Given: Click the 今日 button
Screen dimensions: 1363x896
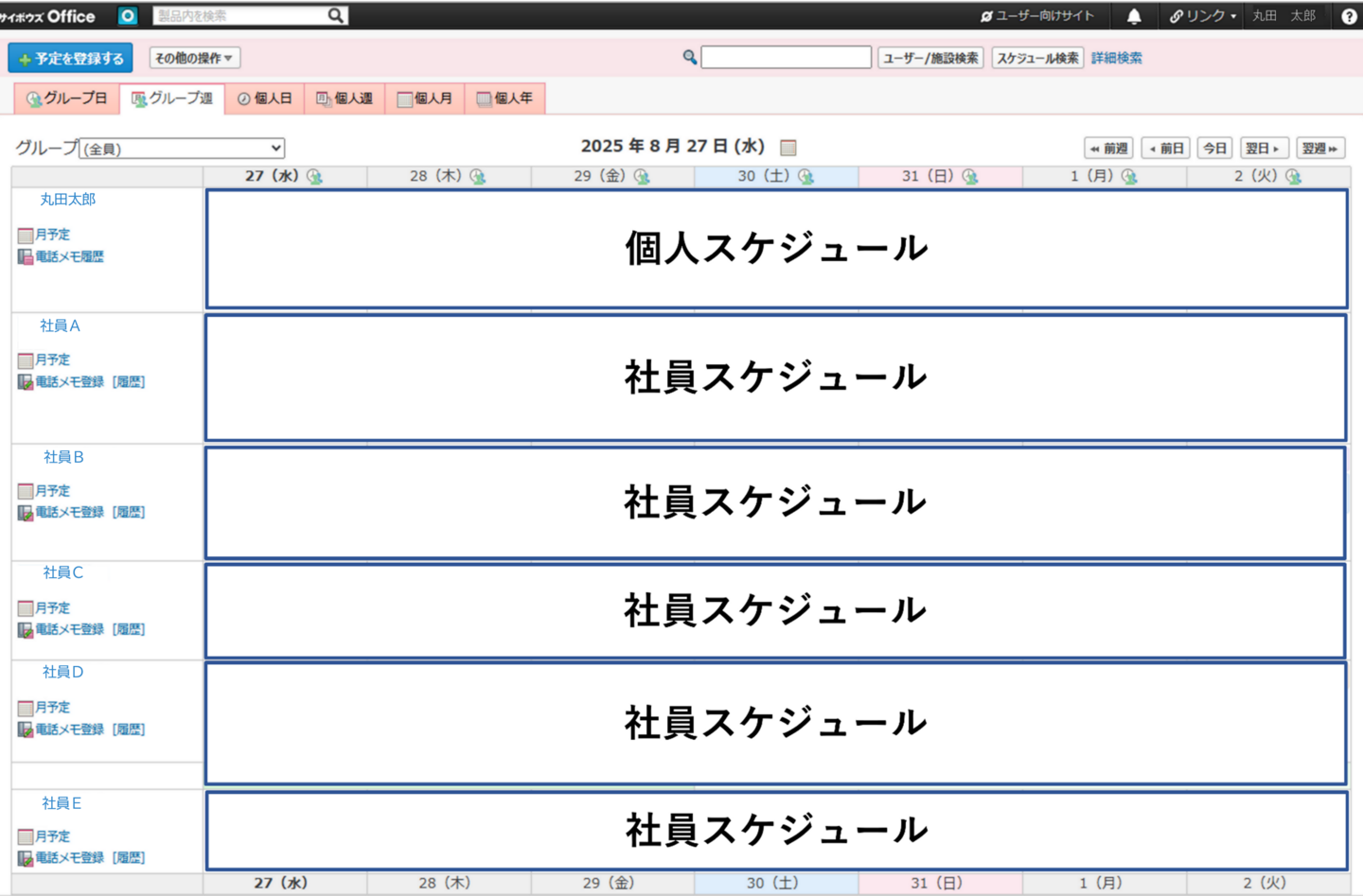Looking at the screenshot, I should click(x=1214, y=149).
